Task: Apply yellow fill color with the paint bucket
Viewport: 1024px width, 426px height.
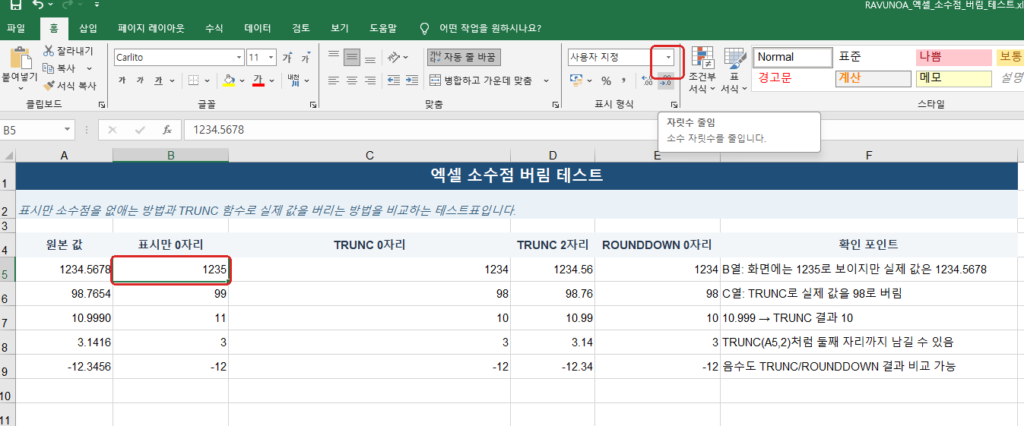Action: click(x=229, y=80)
